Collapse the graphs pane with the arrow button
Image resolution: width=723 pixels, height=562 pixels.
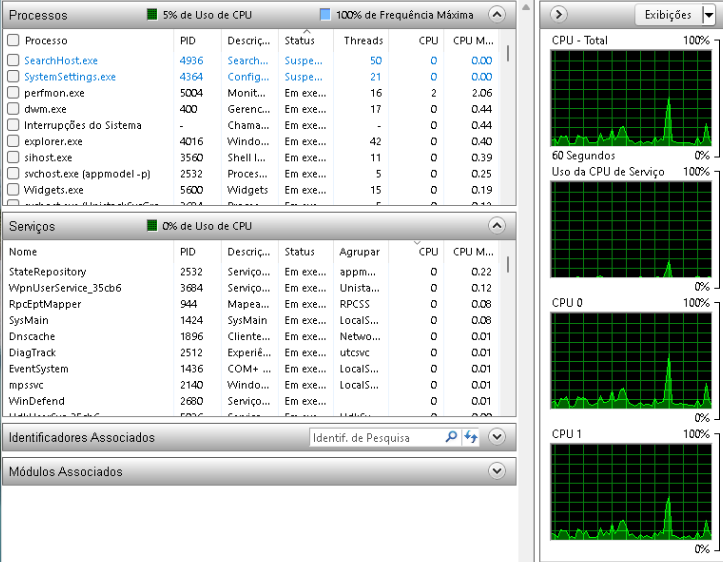coord(560,14)
